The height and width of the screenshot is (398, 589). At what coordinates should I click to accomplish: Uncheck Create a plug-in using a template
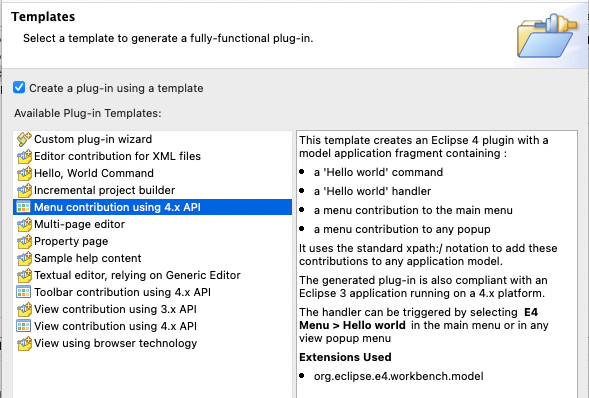19,87
